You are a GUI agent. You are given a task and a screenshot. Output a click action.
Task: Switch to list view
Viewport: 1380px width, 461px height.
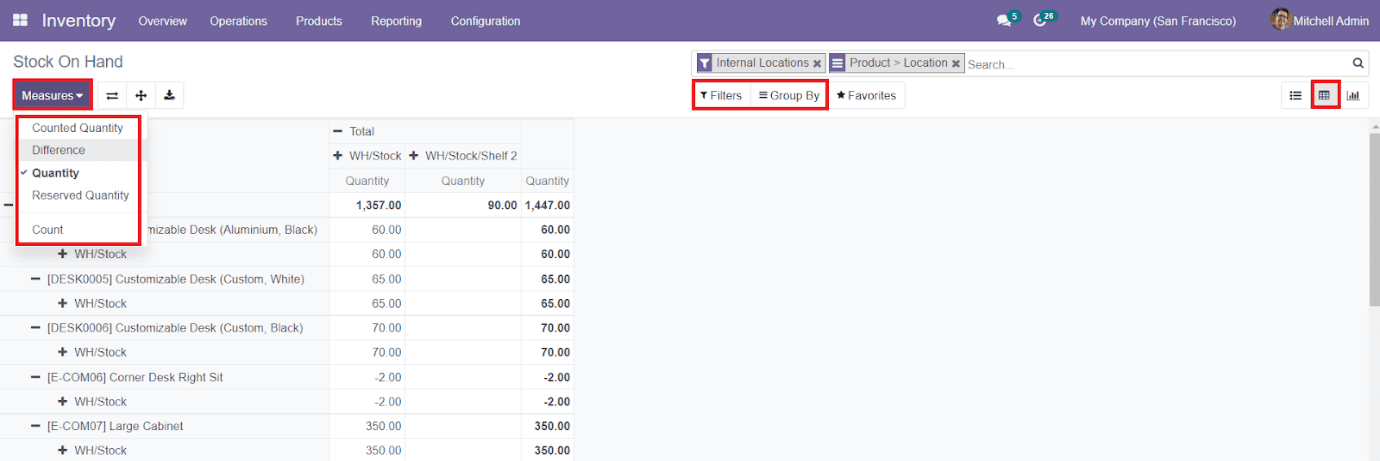pyautogui.click(x=1295, y=96)
